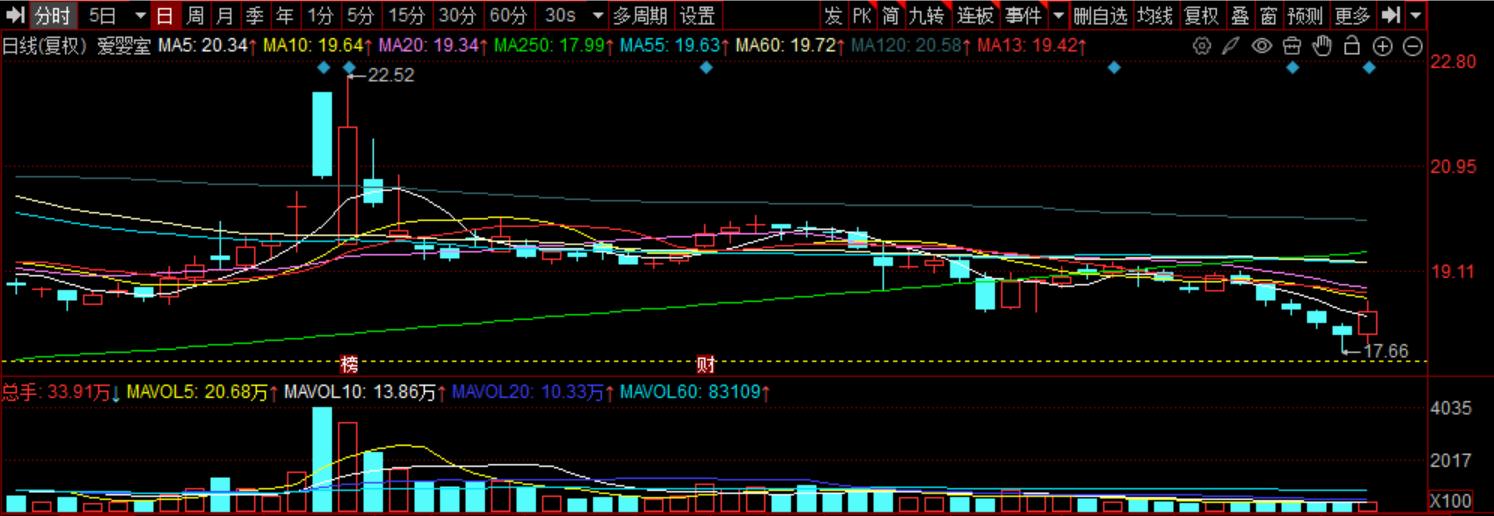Click the left collapse arrow icon beside 分时
1494x516 pixels.
(15, 16)
